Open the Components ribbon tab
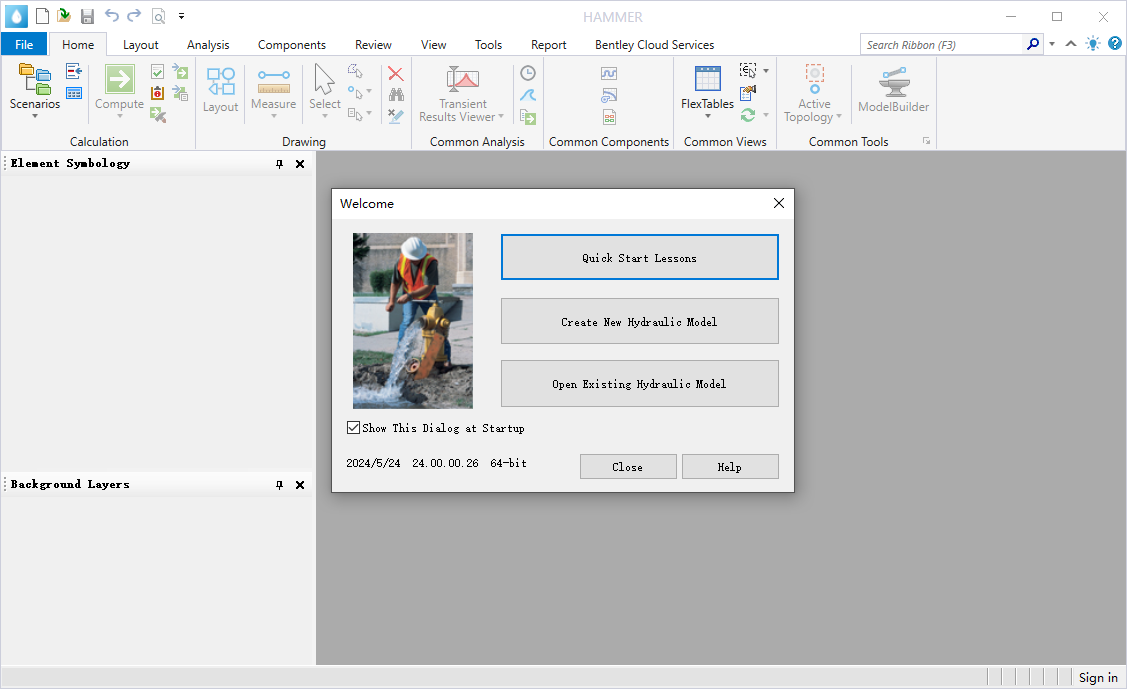The width and height of the screenshot is (1127, 689). pos(291,45)
